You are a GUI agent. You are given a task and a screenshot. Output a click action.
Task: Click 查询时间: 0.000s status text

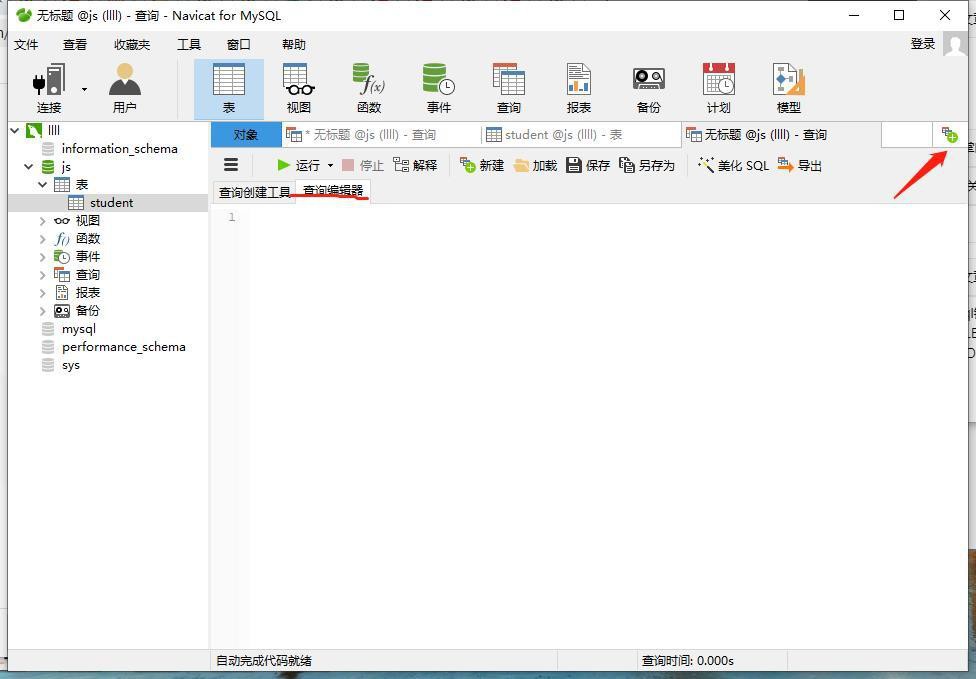[688, 660]
